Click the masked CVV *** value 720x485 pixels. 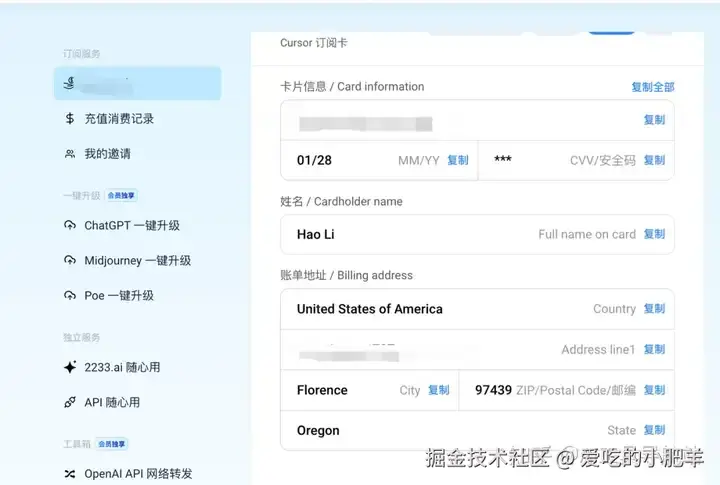click(x=503, y=159)
